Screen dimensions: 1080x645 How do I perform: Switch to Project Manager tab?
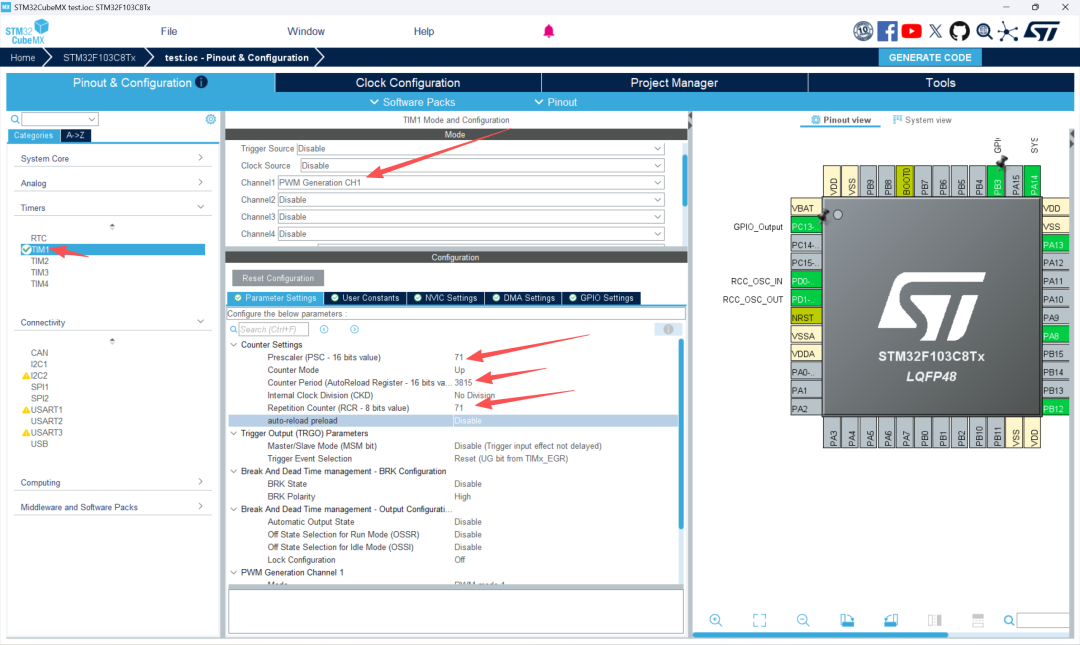tap(674, 83)
